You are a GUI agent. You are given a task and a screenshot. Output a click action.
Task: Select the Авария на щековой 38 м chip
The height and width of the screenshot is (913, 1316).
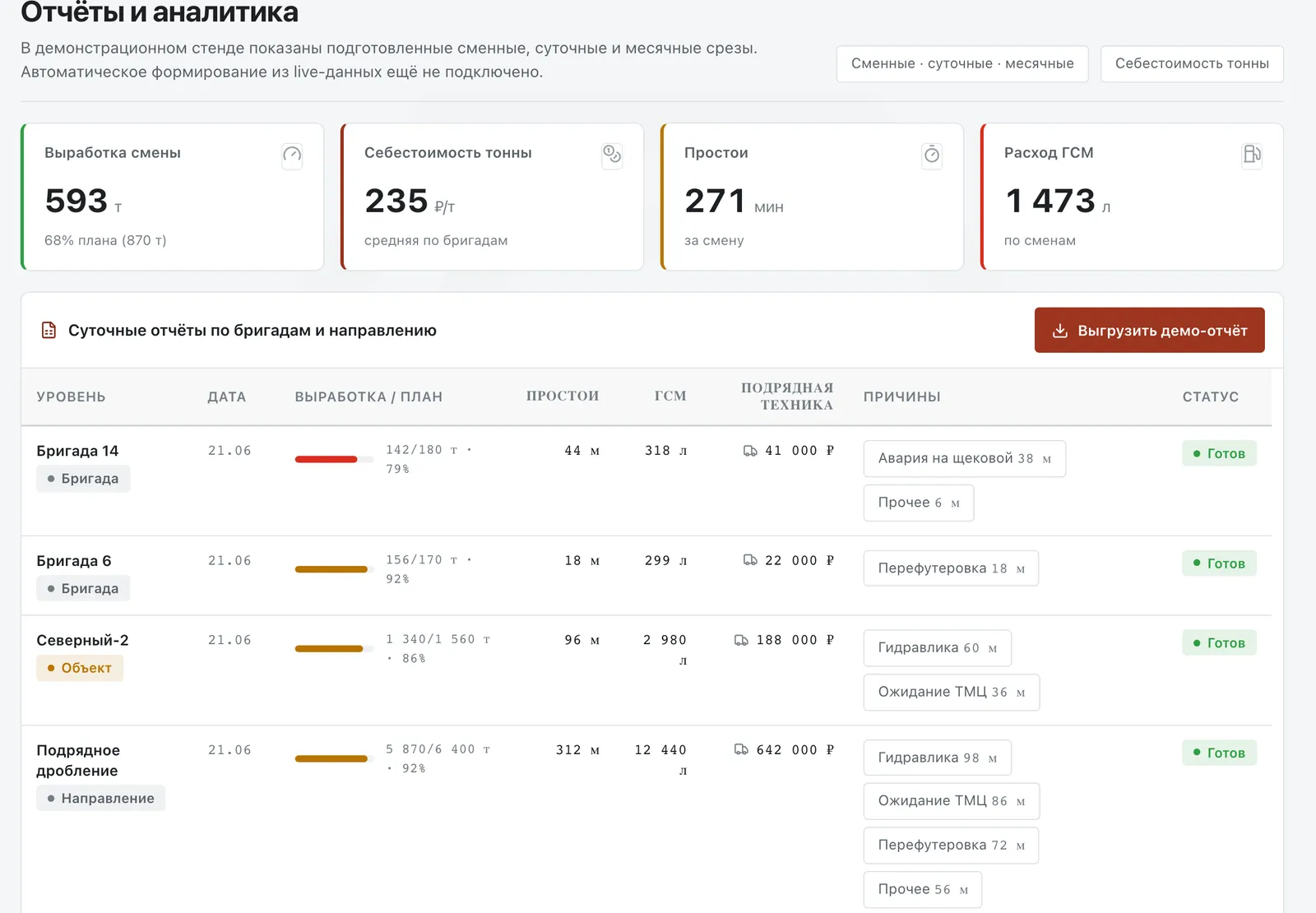pyautogui.click(x=965, y=459)
